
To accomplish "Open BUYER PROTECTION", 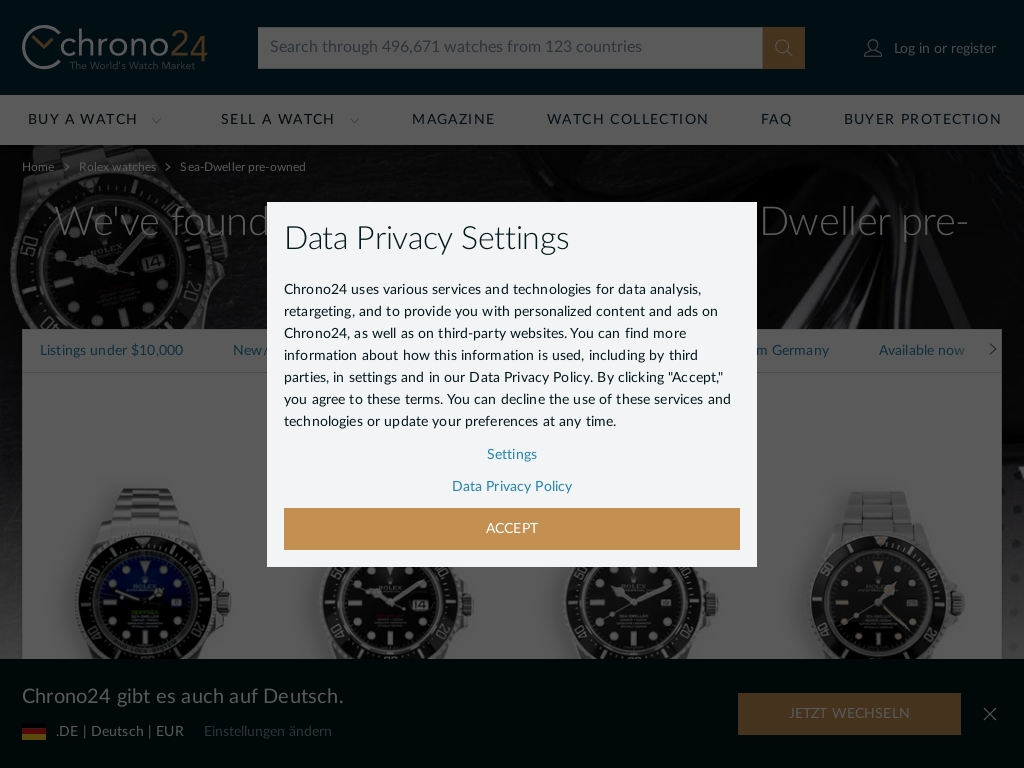I will [x=922, y=119].
